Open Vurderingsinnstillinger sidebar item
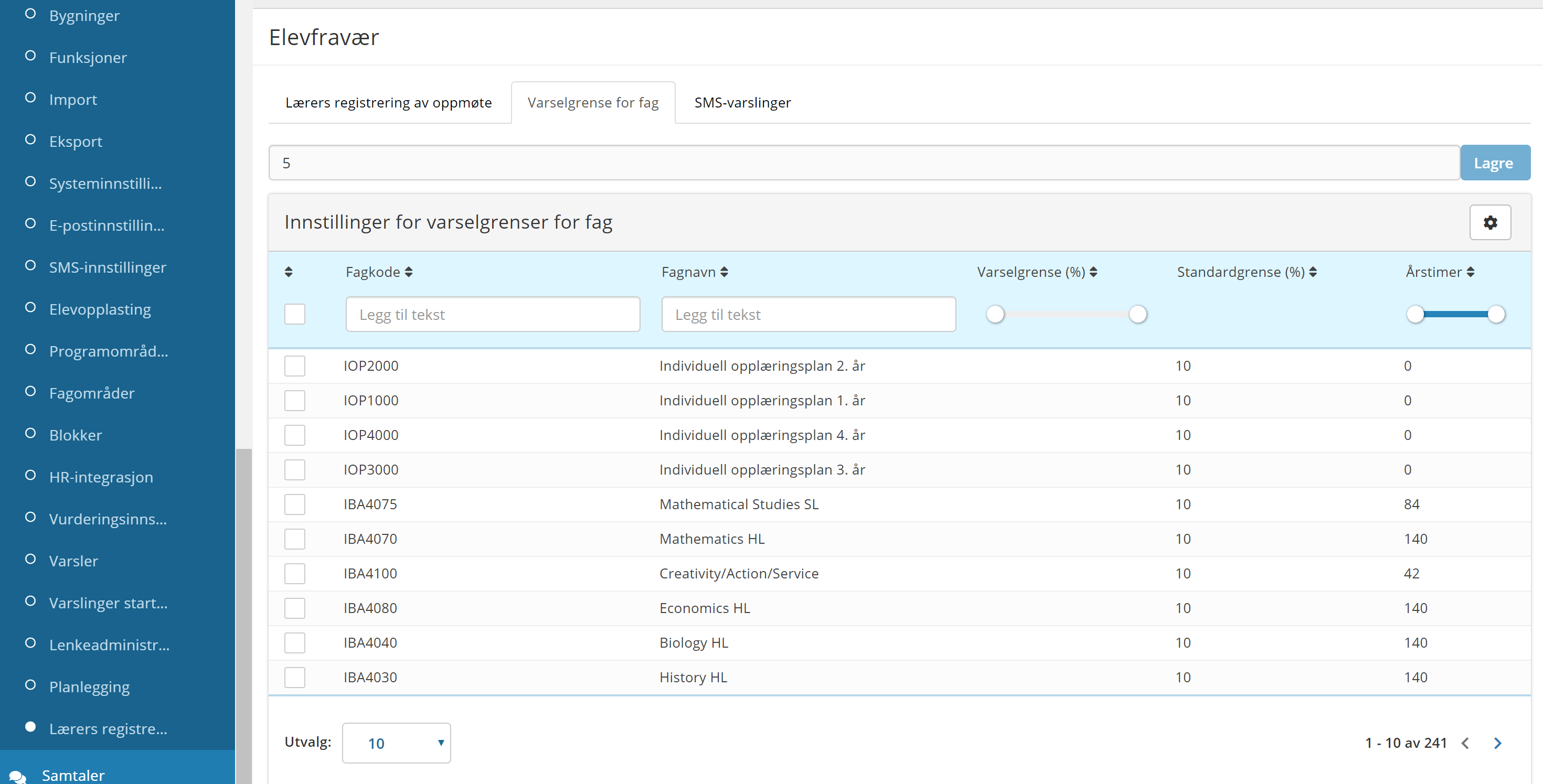Image resolution: width=1543 pixels, height=784 pixels. coord(108,519)
